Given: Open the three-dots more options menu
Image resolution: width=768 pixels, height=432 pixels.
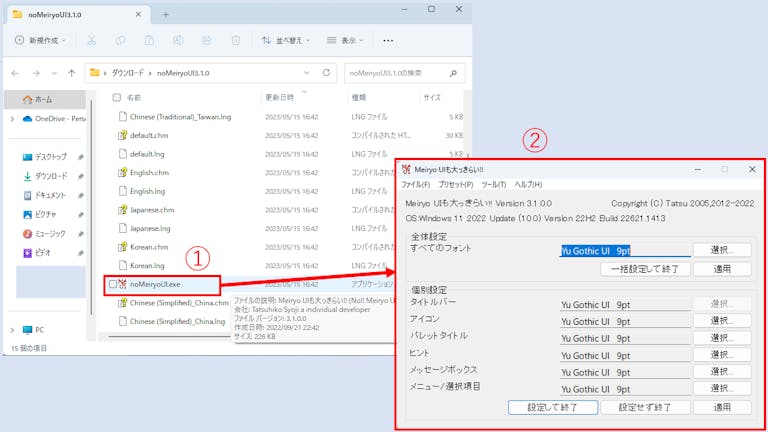Looking at the screenshot, I should point(388,41).
